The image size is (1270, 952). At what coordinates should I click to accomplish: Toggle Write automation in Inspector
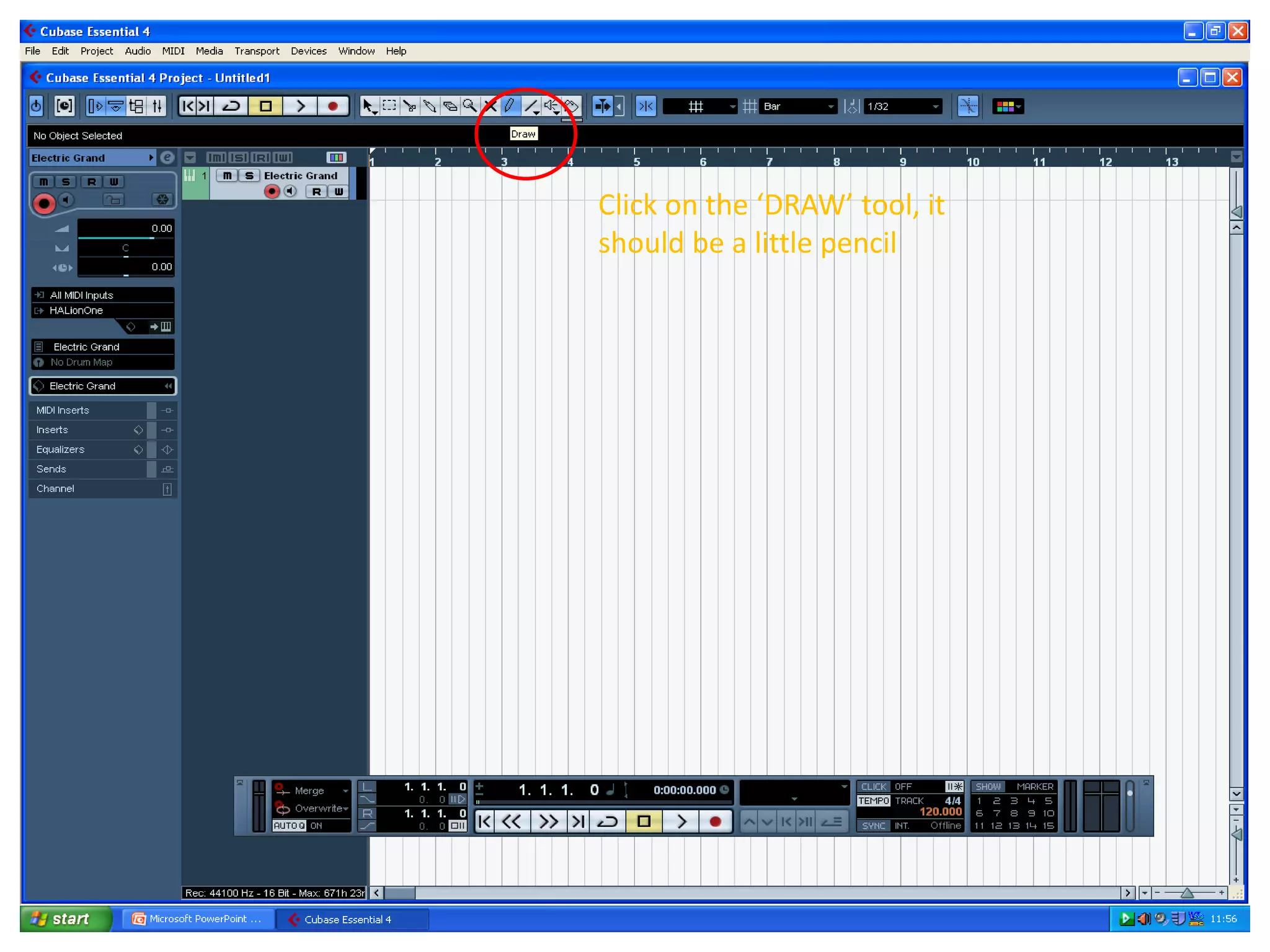pos(114,182)
